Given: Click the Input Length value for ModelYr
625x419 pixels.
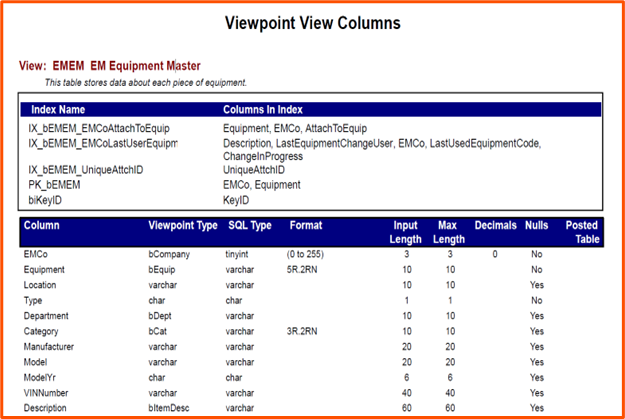Looking at the screenshot, I should click(x=407, y=377).
